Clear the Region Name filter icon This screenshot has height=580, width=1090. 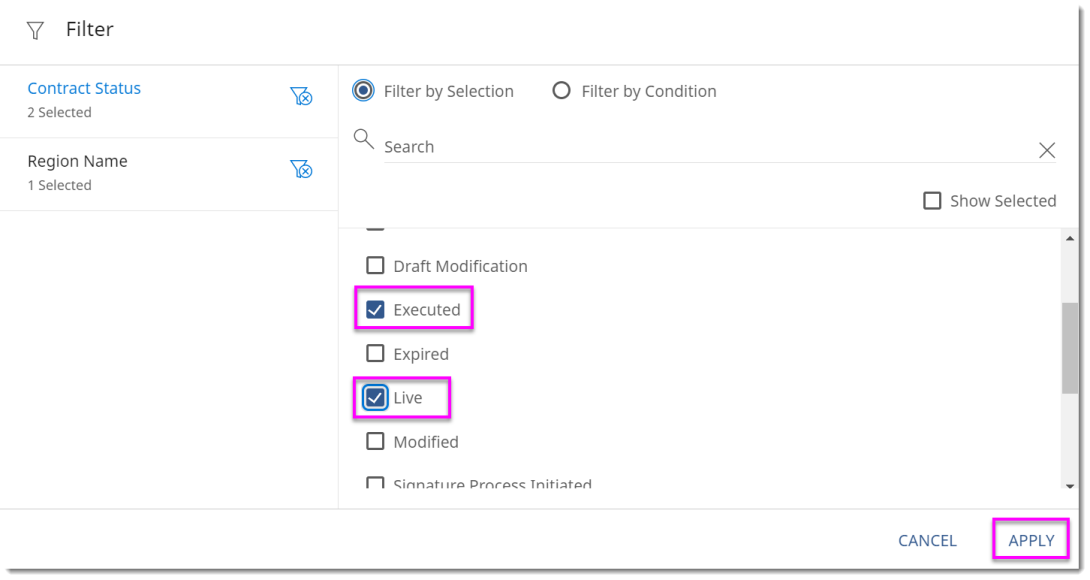pos(301,169)
